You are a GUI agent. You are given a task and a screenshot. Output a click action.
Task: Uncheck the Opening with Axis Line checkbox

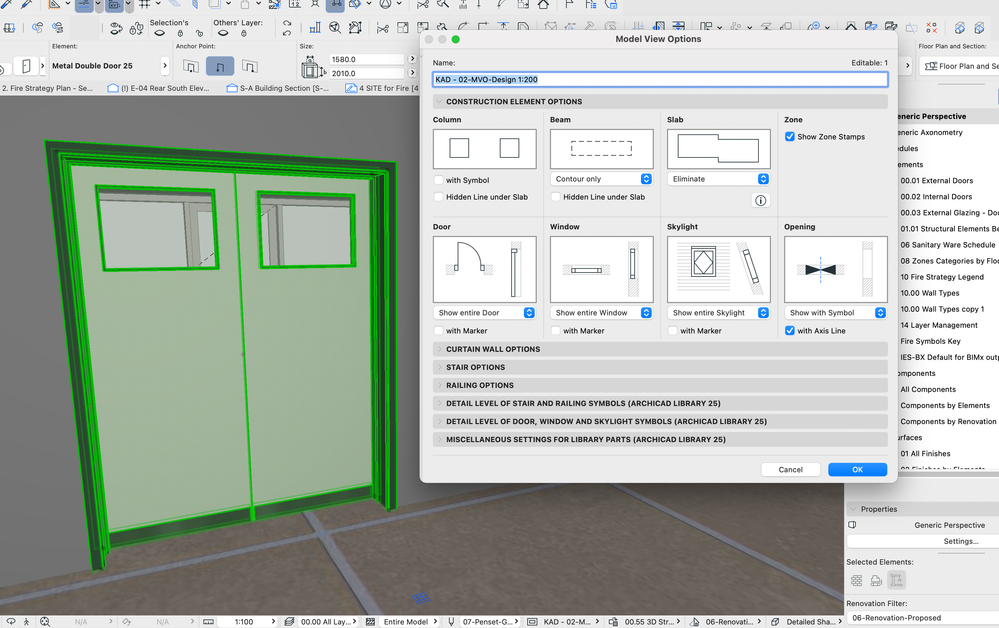click(790, 331)
